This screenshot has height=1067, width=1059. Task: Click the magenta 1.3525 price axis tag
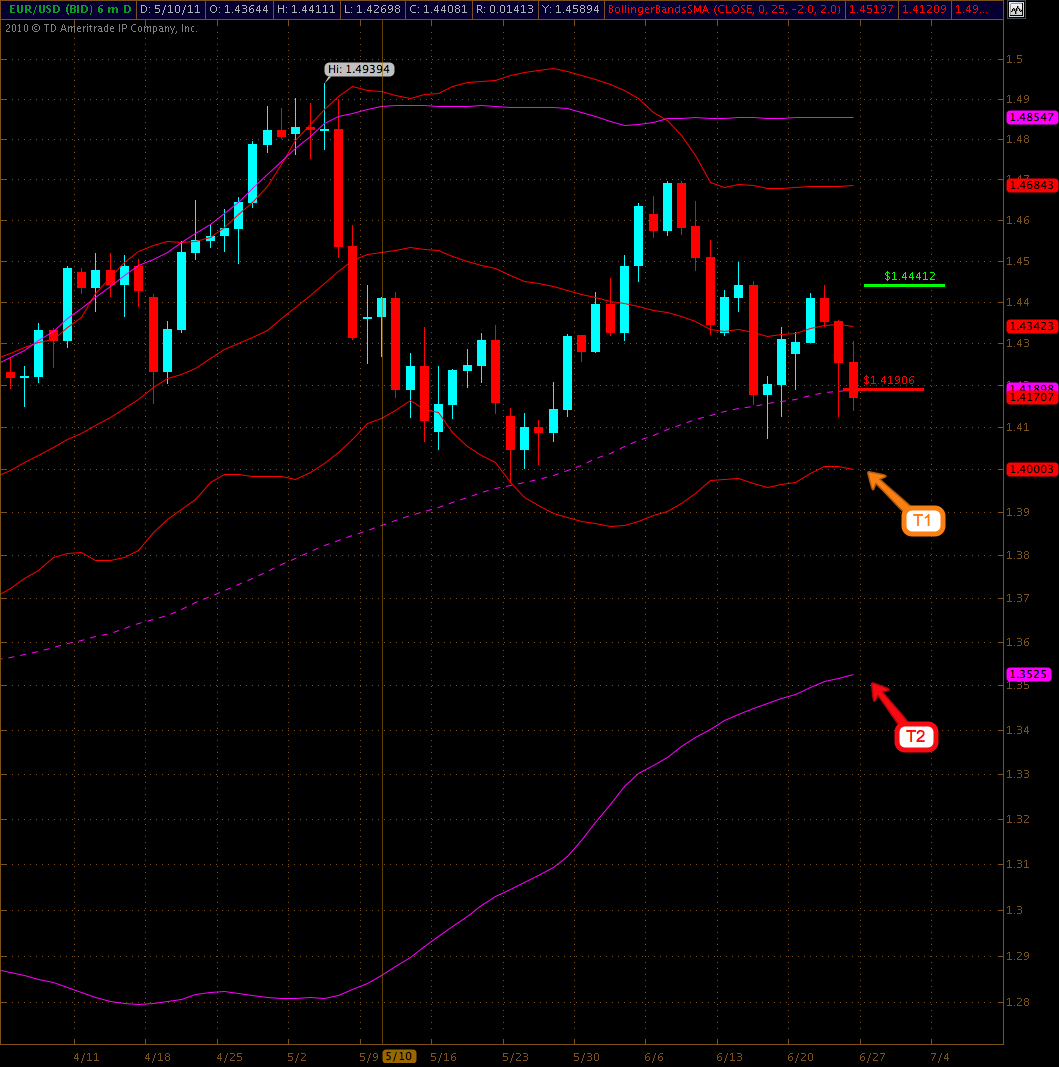1028,674
